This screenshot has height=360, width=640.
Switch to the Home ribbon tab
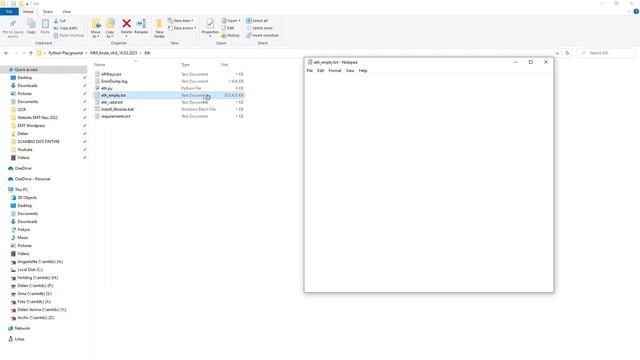[x=28, y=11]
